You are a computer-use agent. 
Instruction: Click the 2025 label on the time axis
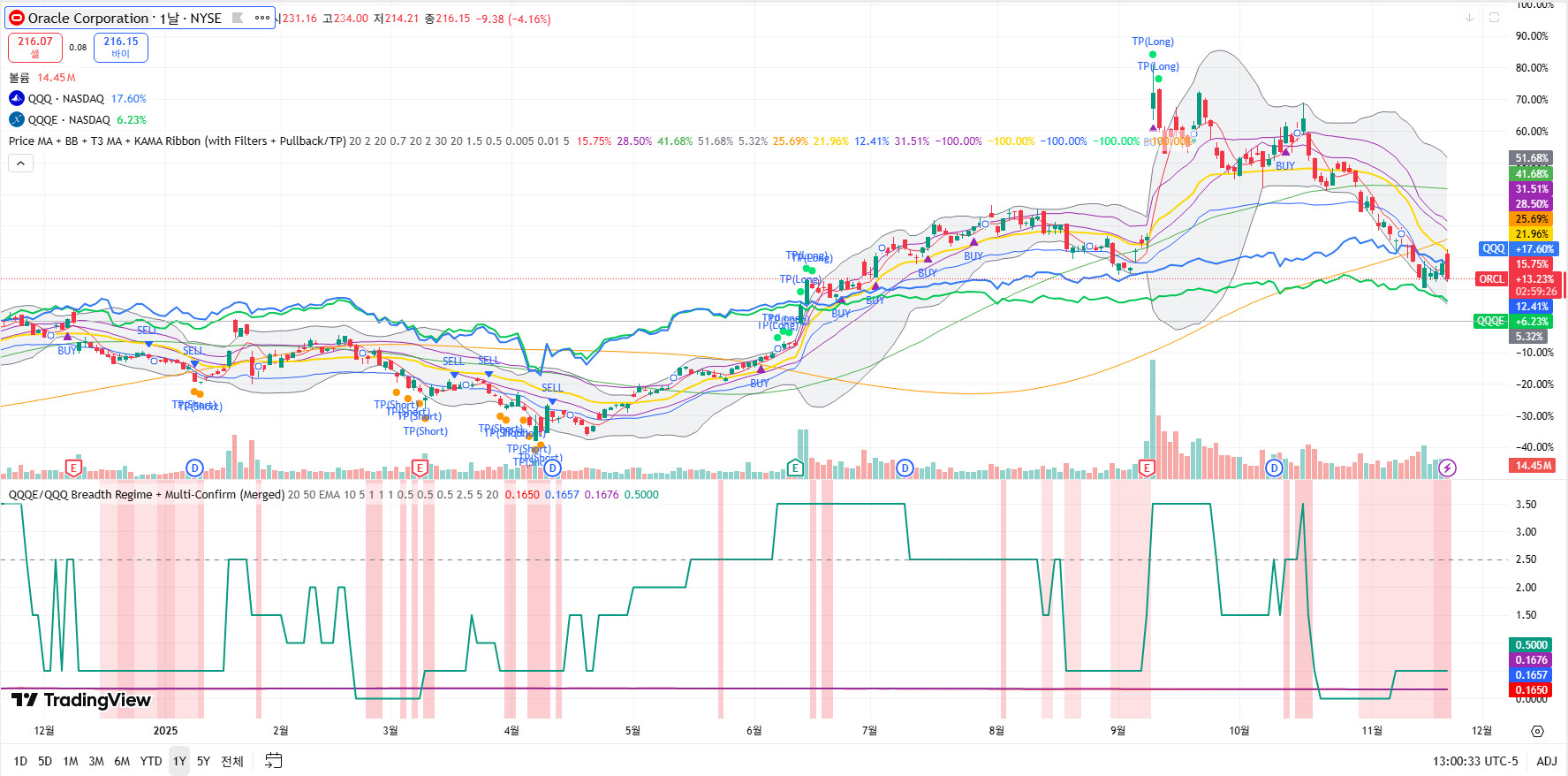(x=165, y=731)
